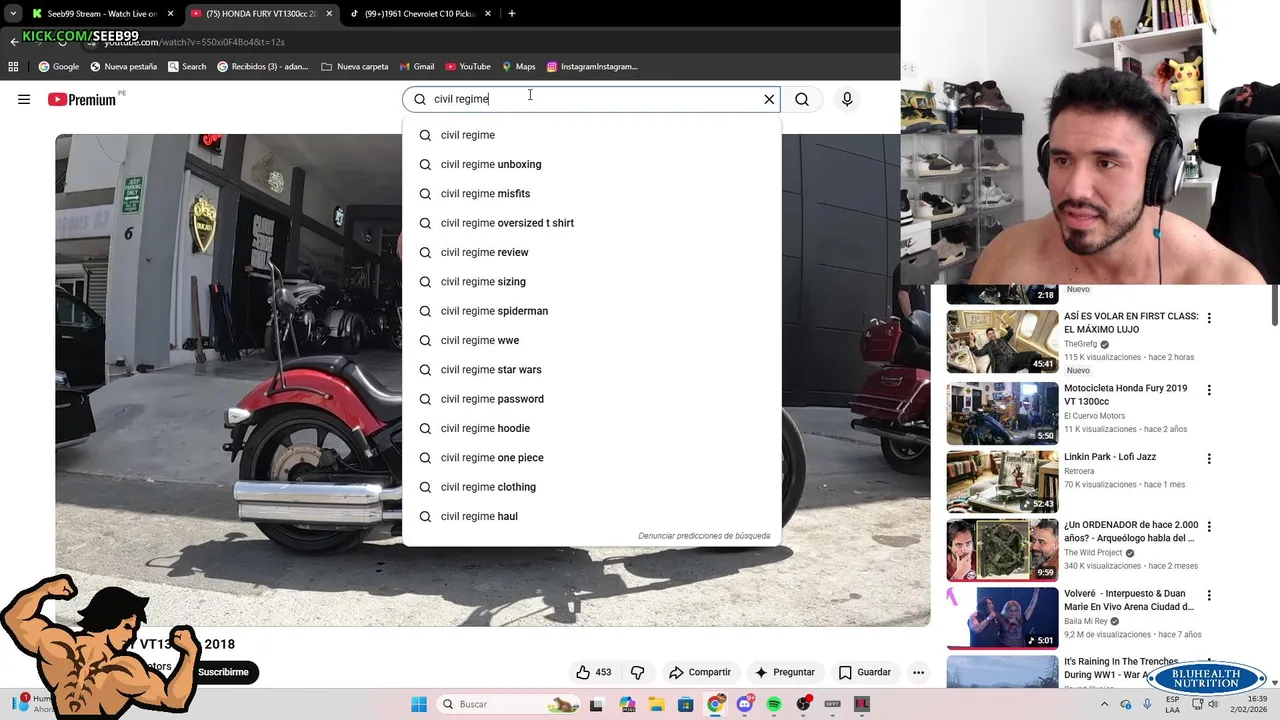Close the HONDA FURY VT1300cc tab
Viewport: 1280px width, 720px height.
(329, 14)
